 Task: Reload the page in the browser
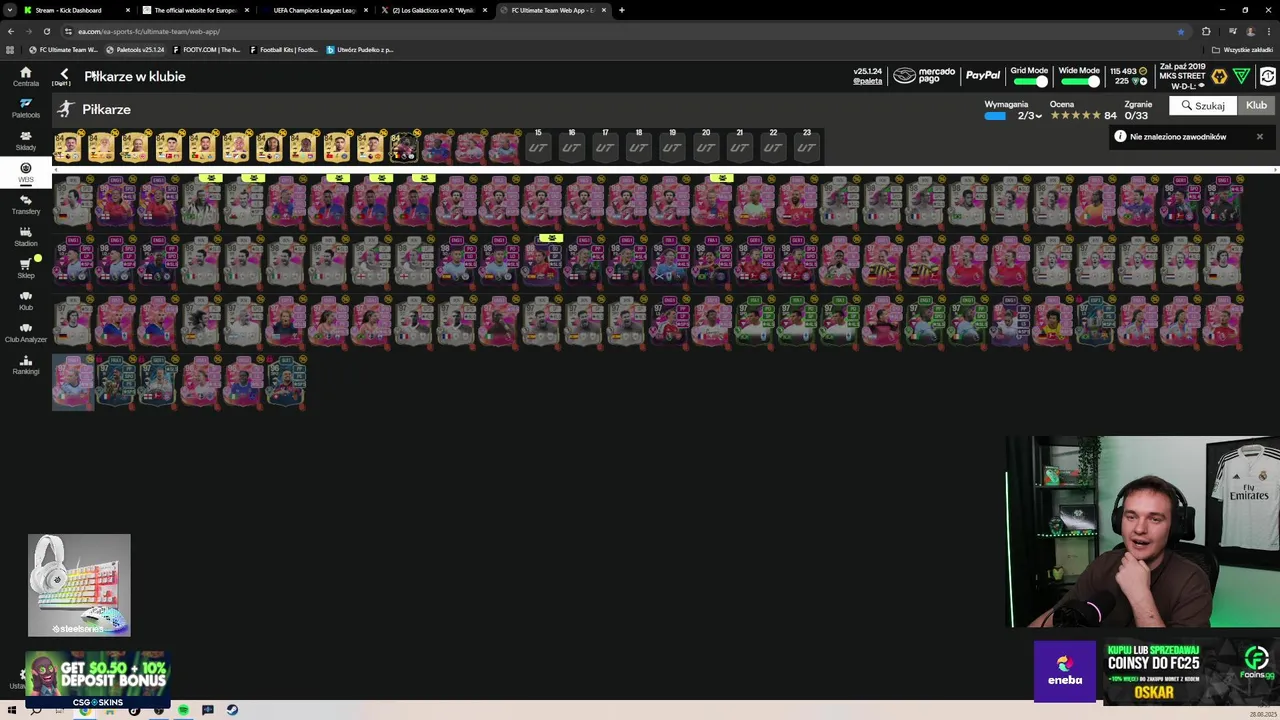(x=47, y=31)
